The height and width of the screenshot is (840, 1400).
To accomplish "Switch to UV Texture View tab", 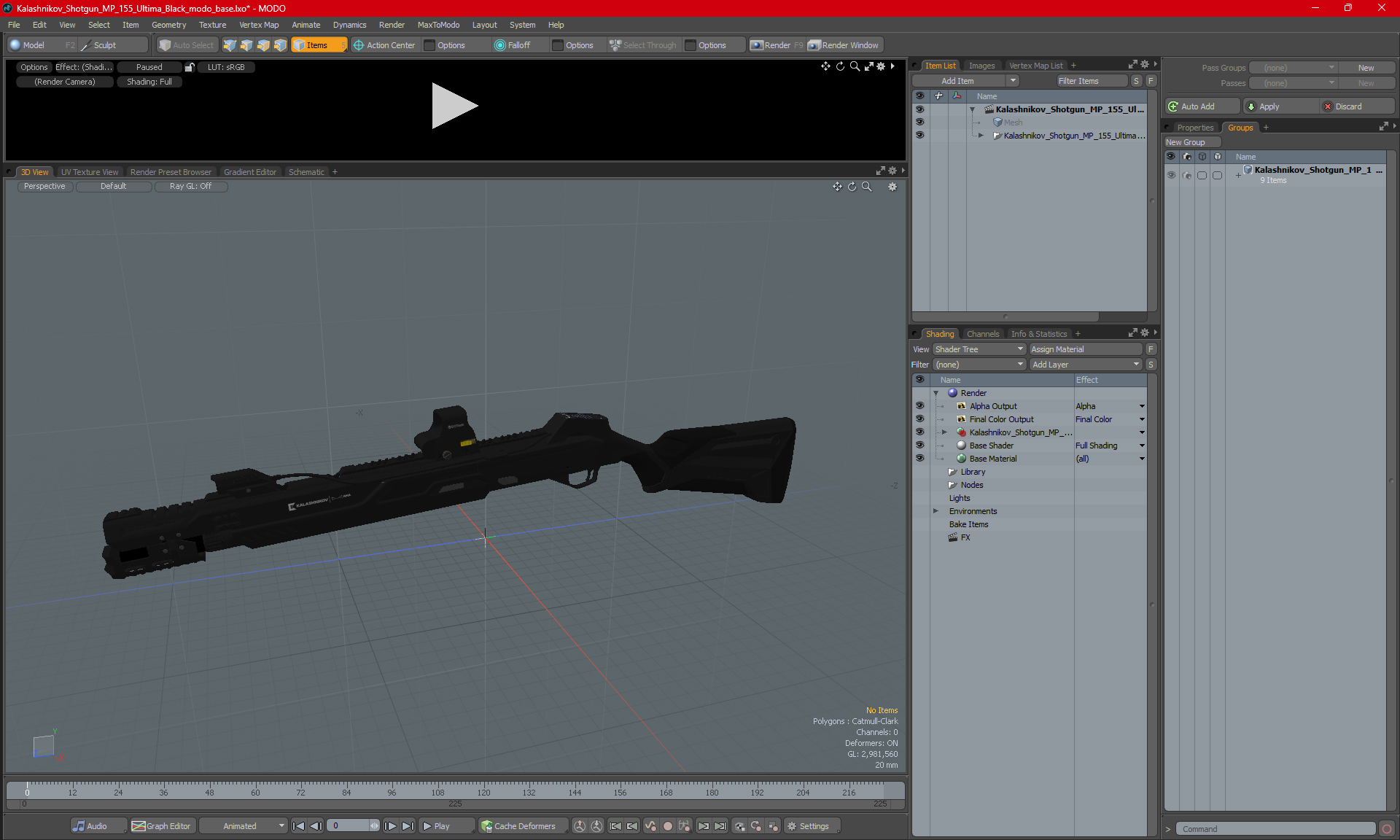I will (90, 172).
